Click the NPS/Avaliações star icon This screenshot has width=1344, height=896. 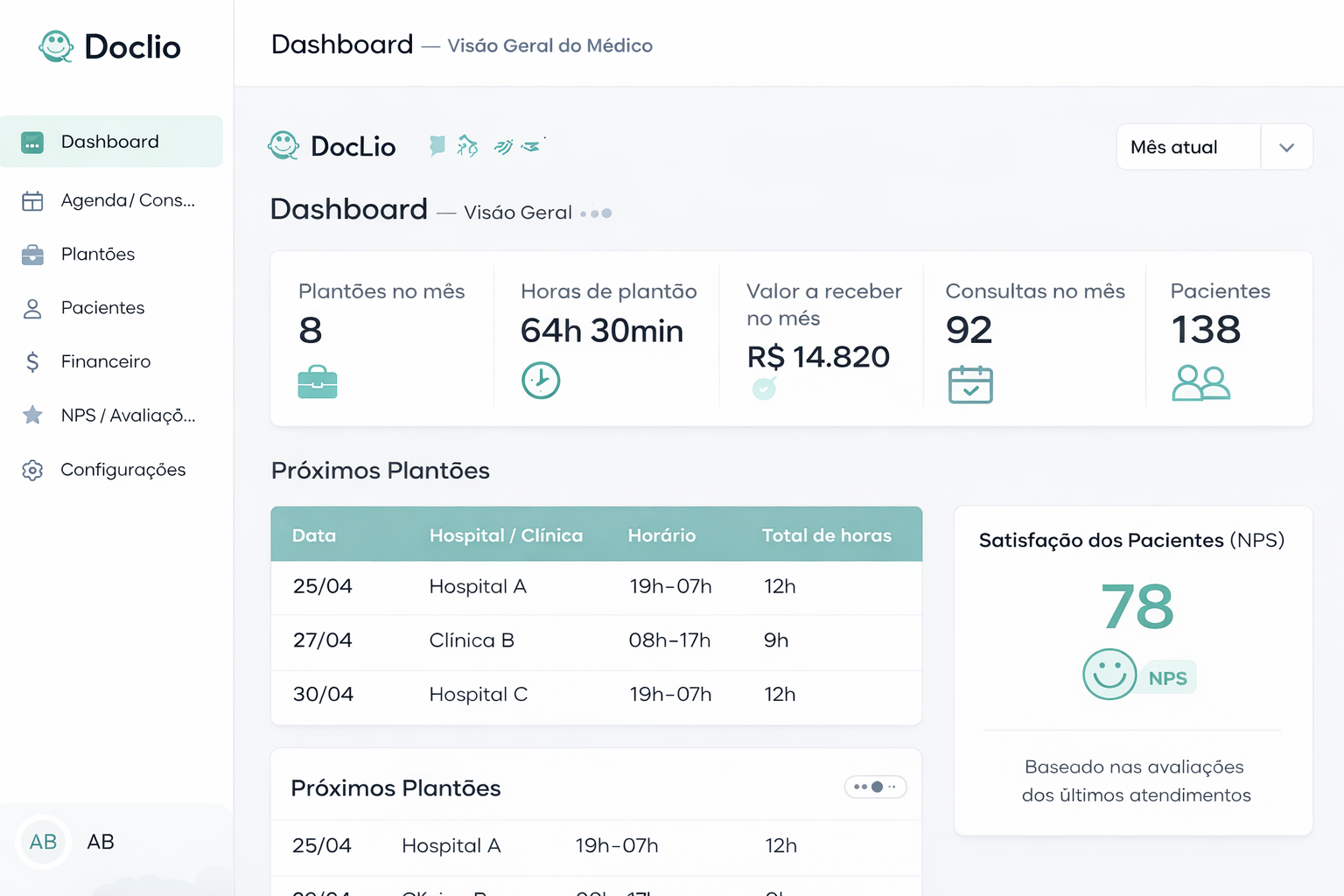click(32, 416)
